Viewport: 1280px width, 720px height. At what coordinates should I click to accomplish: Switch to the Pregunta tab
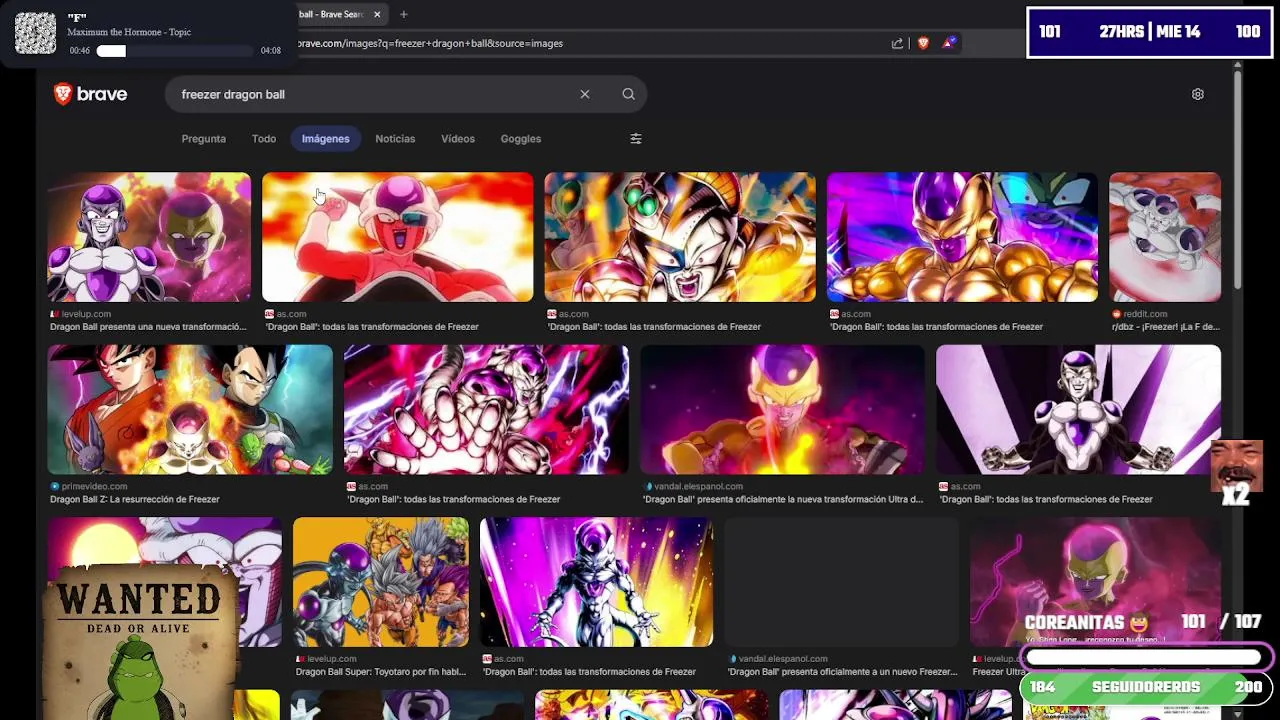click(204, 139)
